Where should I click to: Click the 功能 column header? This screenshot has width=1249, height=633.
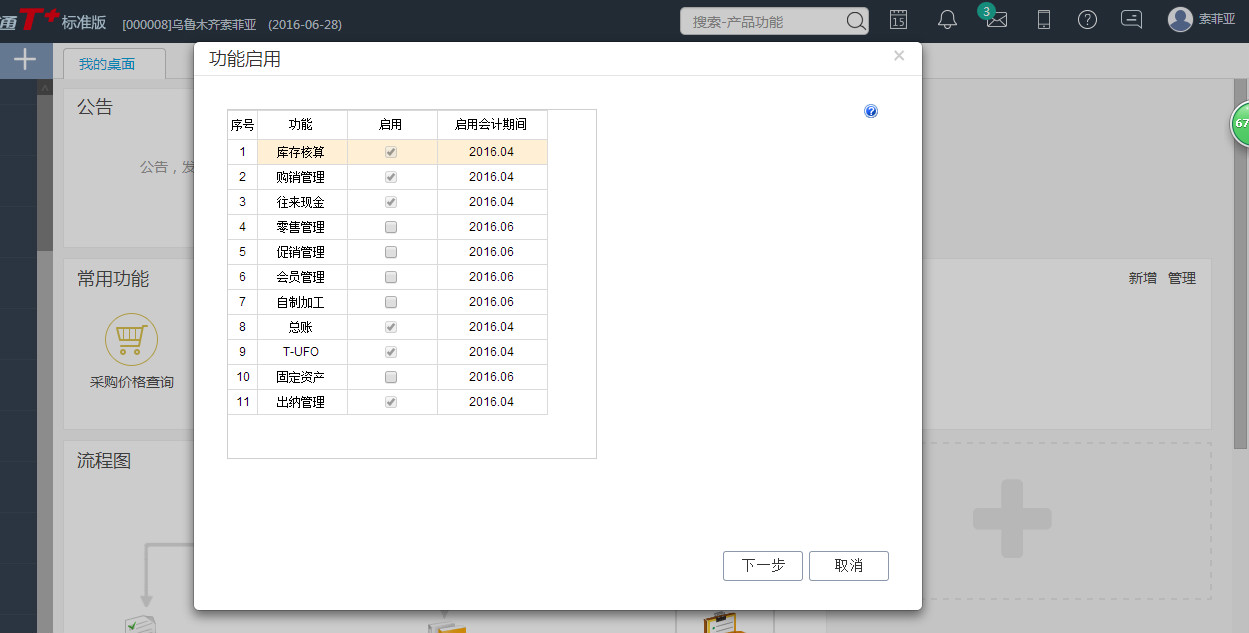[x=301, y=125]
